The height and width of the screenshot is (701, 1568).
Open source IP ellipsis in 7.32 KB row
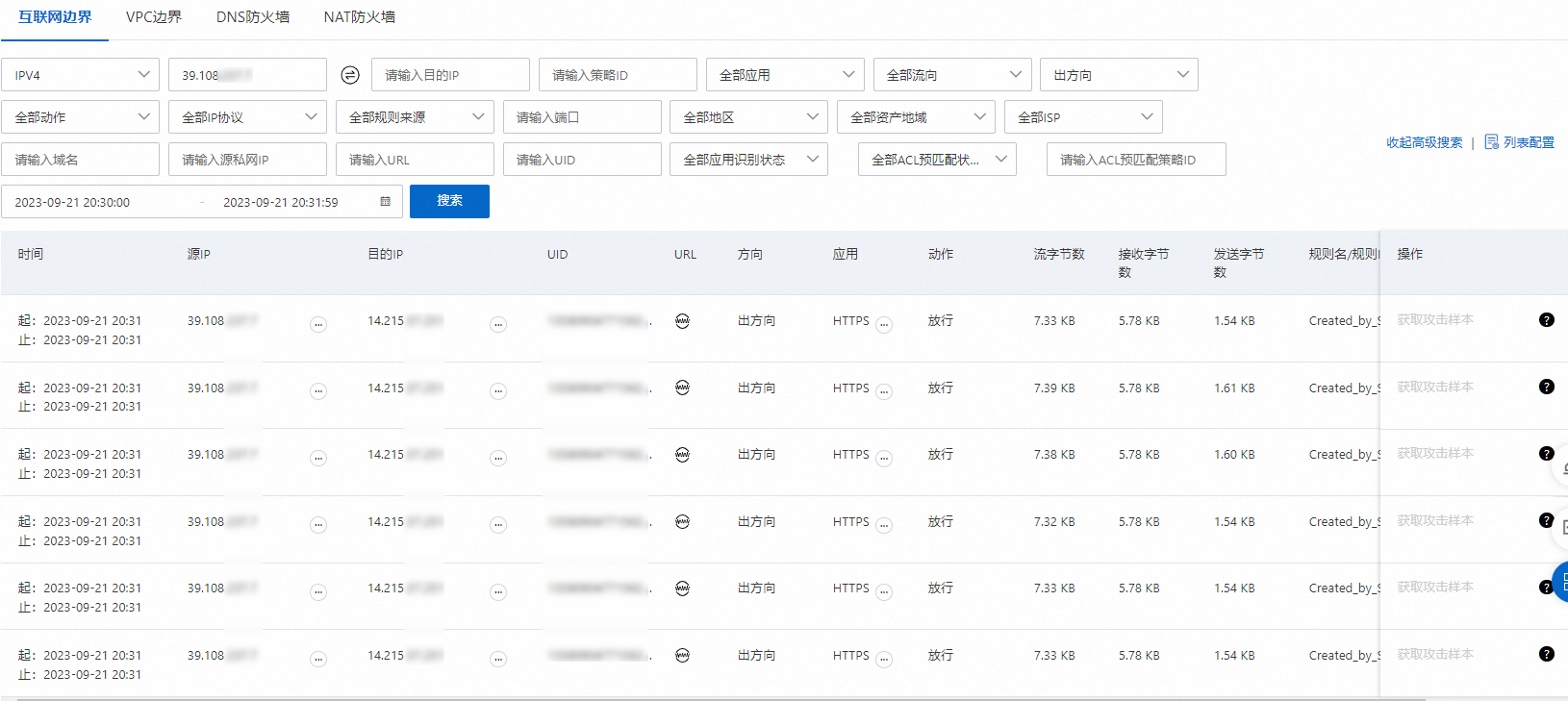pyautogui.click(x=318, y=525)
